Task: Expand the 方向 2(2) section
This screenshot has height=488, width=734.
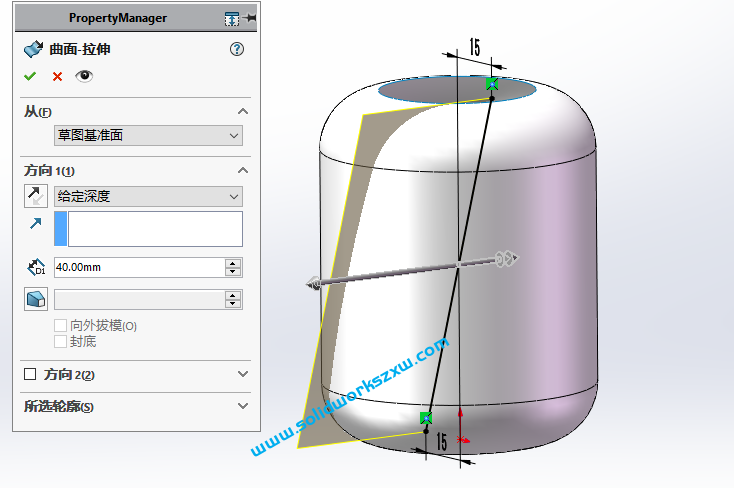Action: click(242, 374)
